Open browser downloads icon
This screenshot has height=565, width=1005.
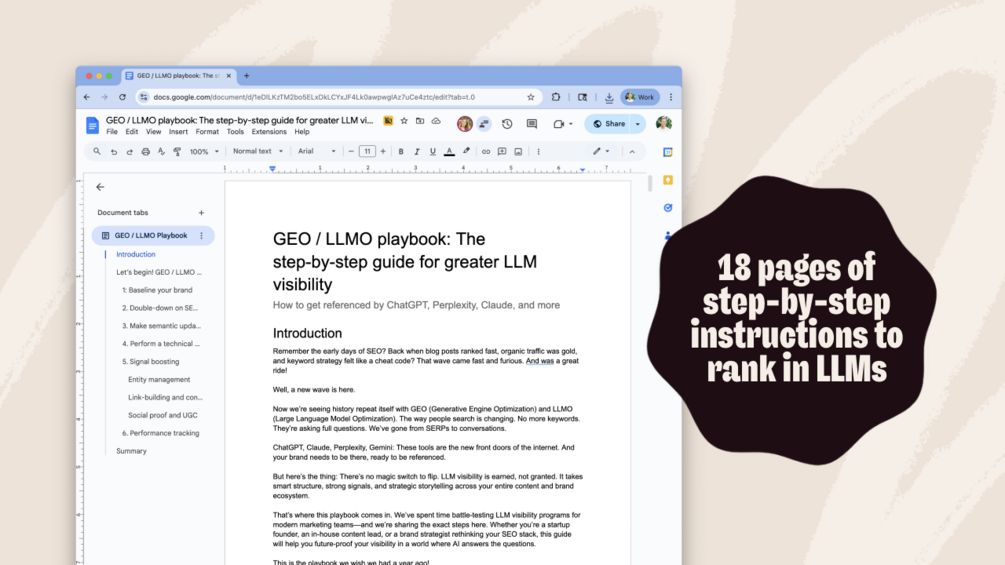609,97
